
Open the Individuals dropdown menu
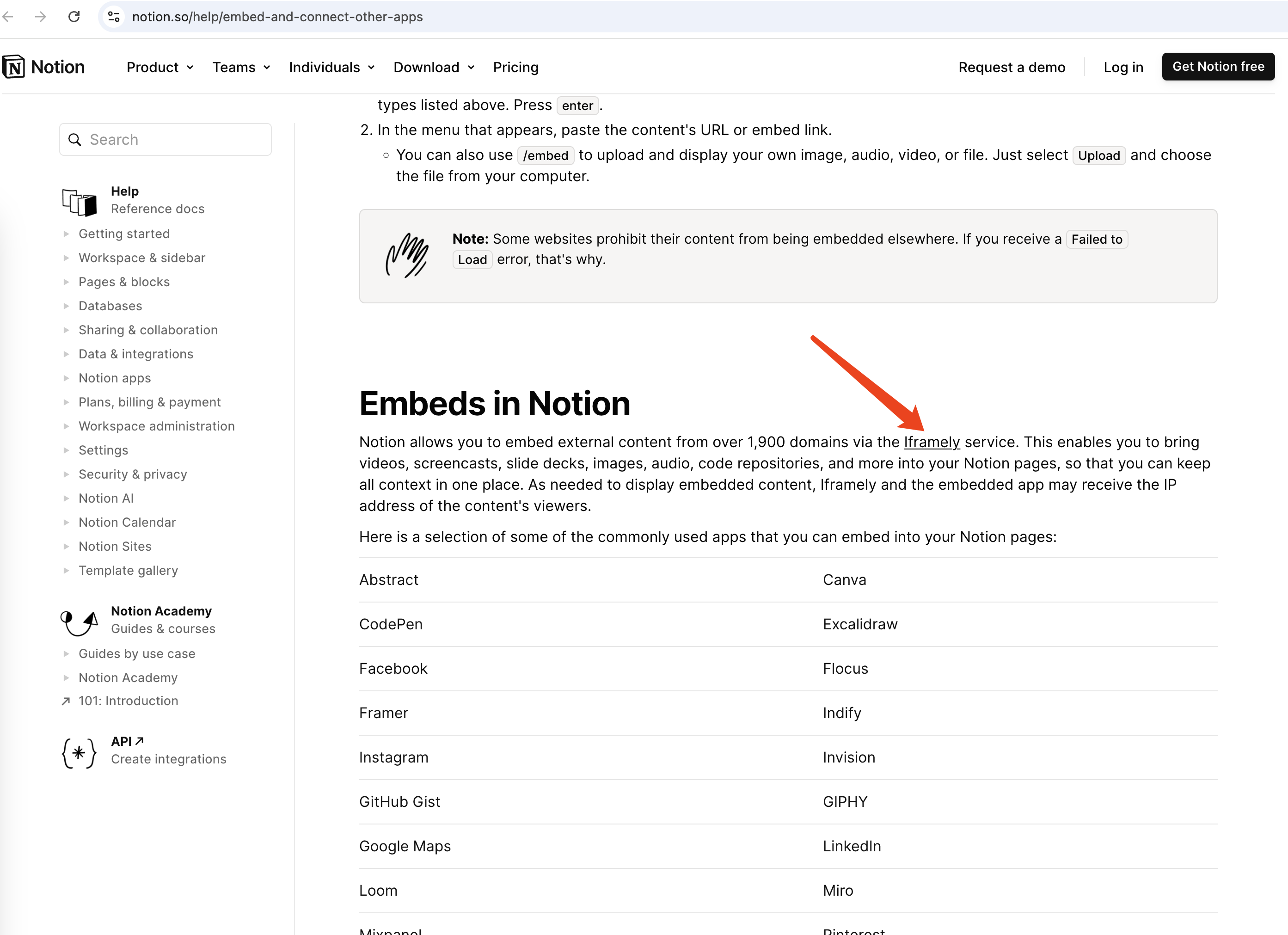tap(331, 67)
